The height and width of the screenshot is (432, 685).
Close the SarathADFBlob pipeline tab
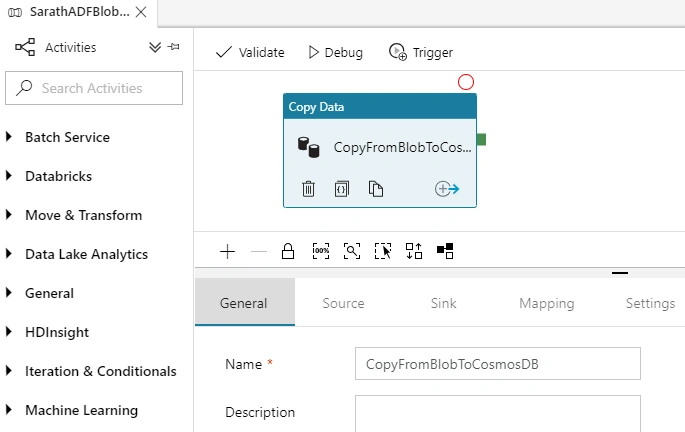[x=141, y=12]
